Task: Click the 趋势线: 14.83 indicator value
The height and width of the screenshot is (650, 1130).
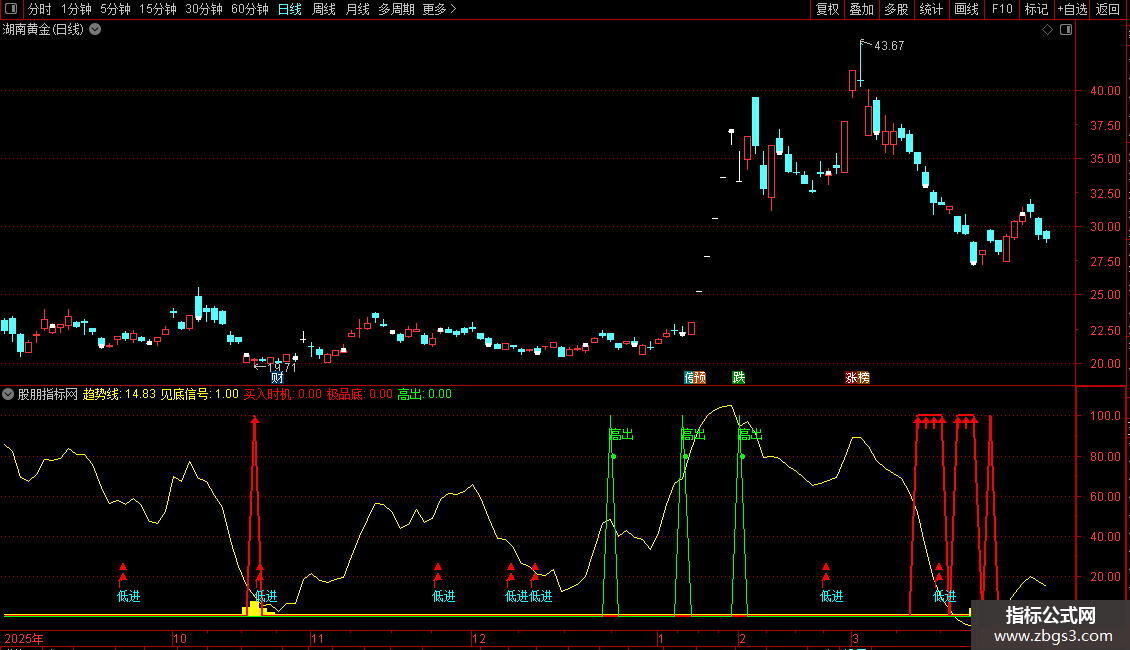Action: click(x=119, y=394)
